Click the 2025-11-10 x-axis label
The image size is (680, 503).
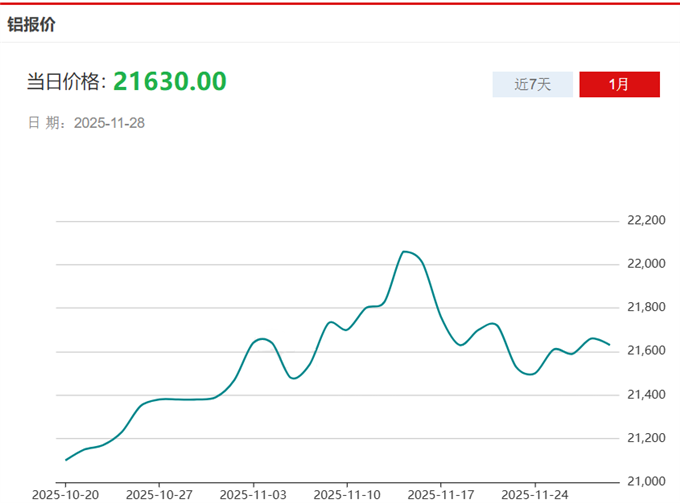pyautogui.click(x=346, y=494)
